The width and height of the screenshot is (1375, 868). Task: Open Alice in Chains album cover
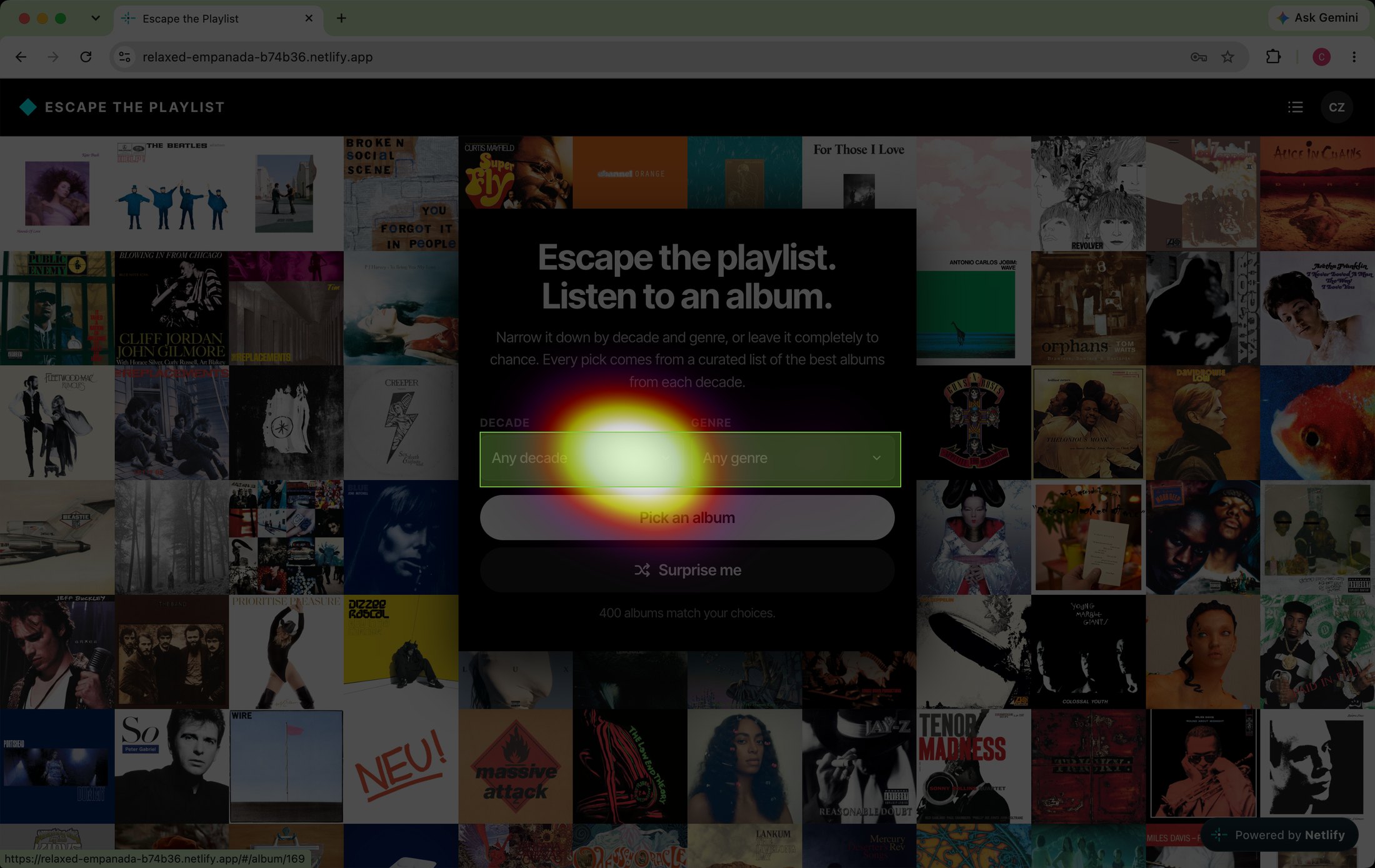click(x=1317, y=193)
